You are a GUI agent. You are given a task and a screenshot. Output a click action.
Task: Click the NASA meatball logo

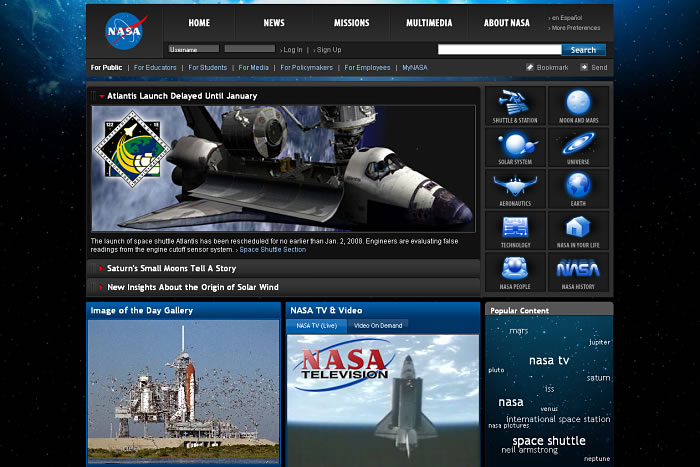(x=125, y=31)
